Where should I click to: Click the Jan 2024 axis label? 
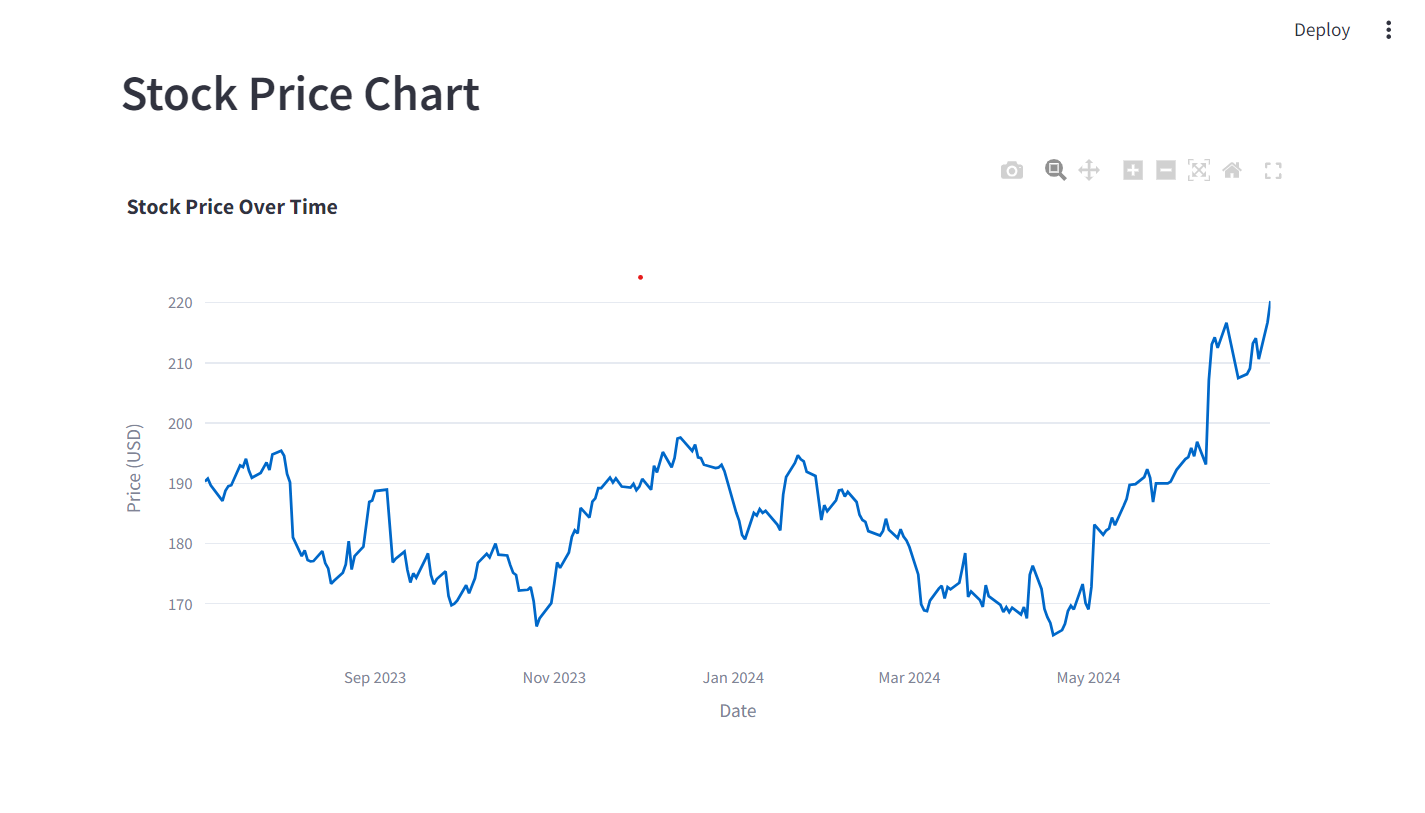tap(733, 678)
